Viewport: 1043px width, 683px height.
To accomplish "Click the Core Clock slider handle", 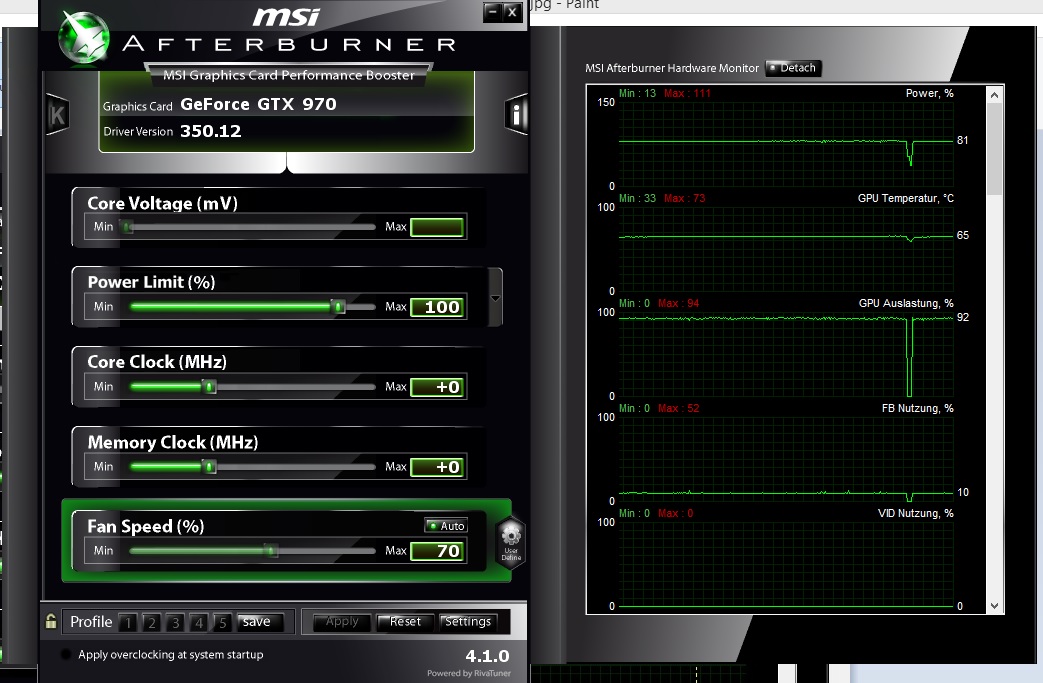I will (210, 386).
